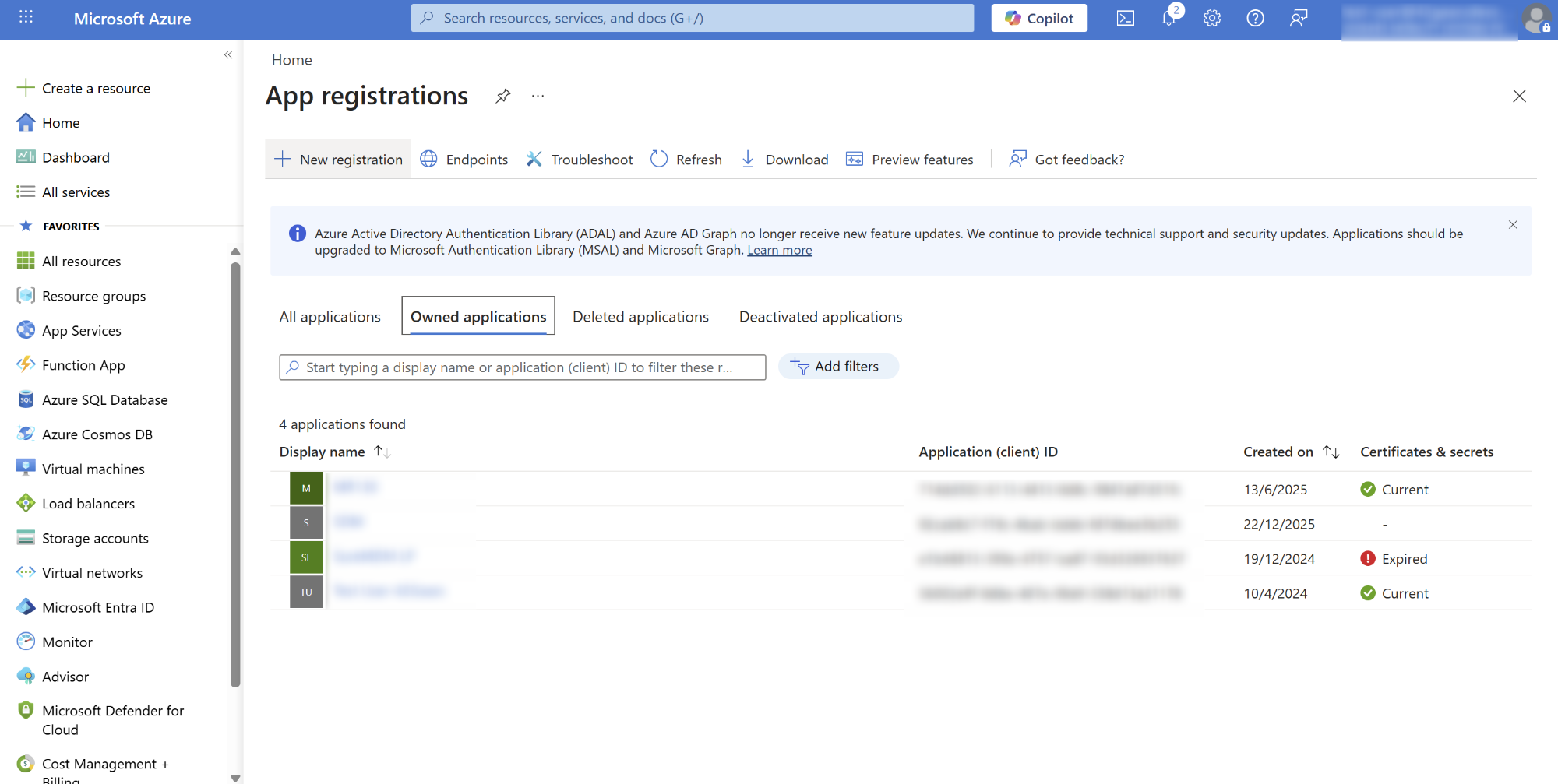1558x784 pixels.
Task: Click the New registration button
Action: [x=338, y=160]
